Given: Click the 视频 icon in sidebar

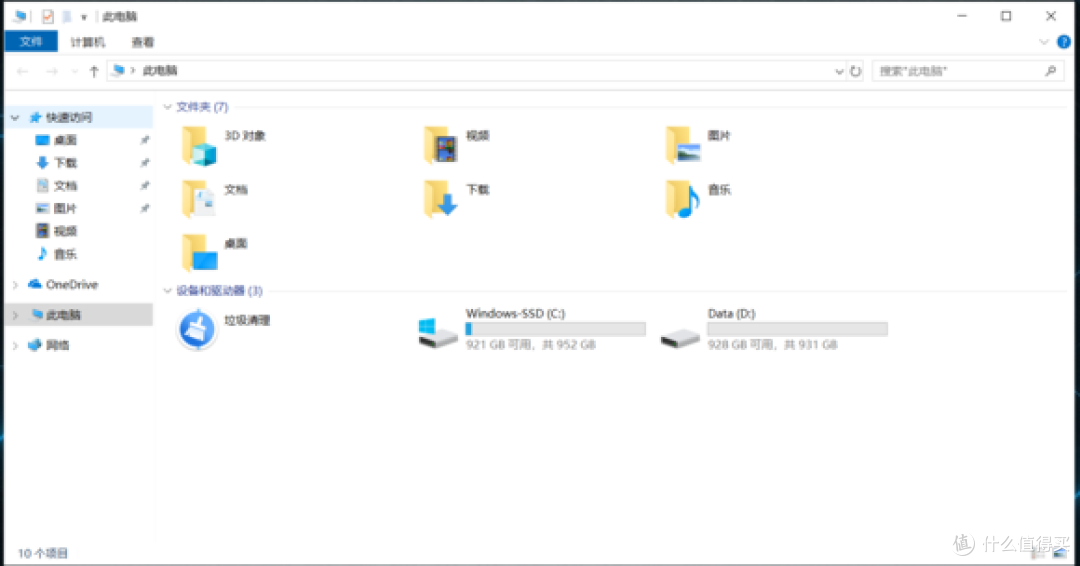Looking at the screenshot, I should [43, 231].
